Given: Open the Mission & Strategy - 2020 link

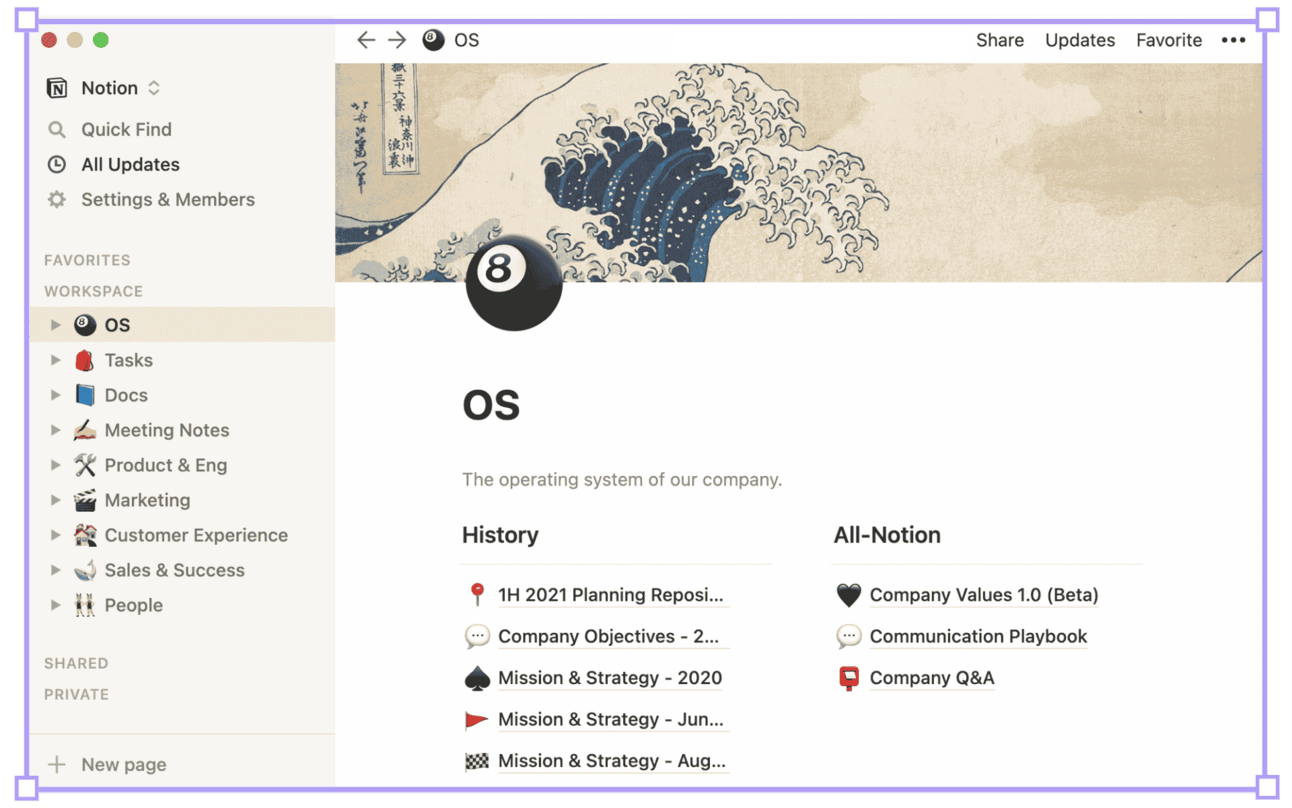Looking at the screenshot, I should (610, 678).
